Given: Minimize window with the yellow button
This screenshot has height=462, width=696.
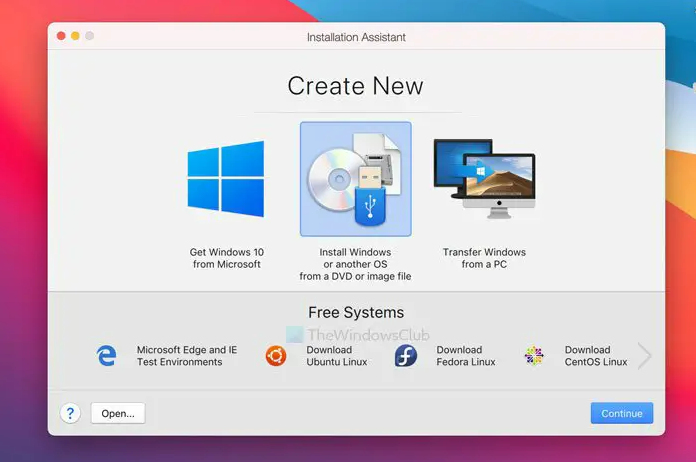Looking at the screenshot, I should point(75,36).
